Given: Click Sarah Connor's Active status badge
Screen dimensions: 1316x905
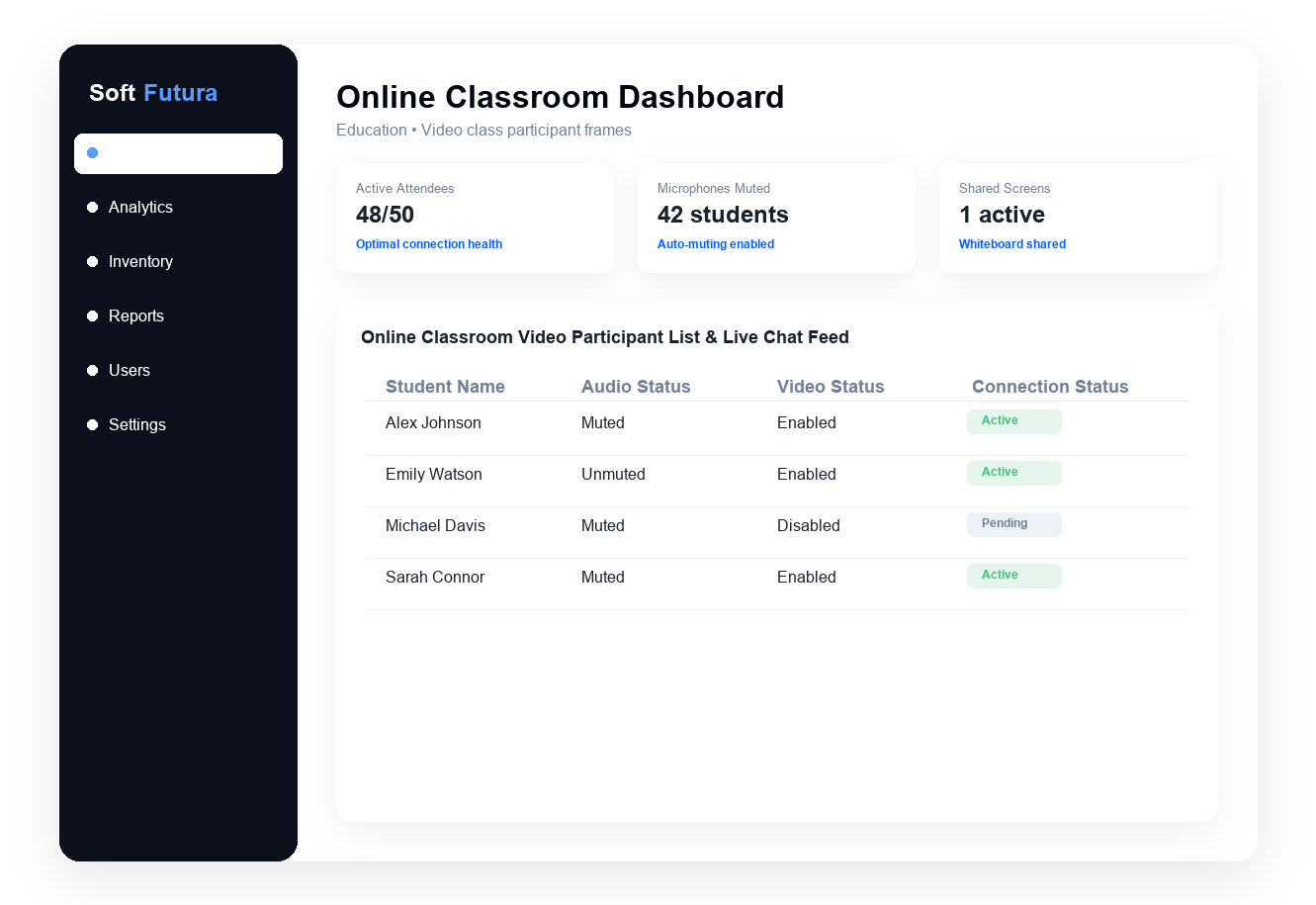Looking at the screenshot, I should 1014,576.
